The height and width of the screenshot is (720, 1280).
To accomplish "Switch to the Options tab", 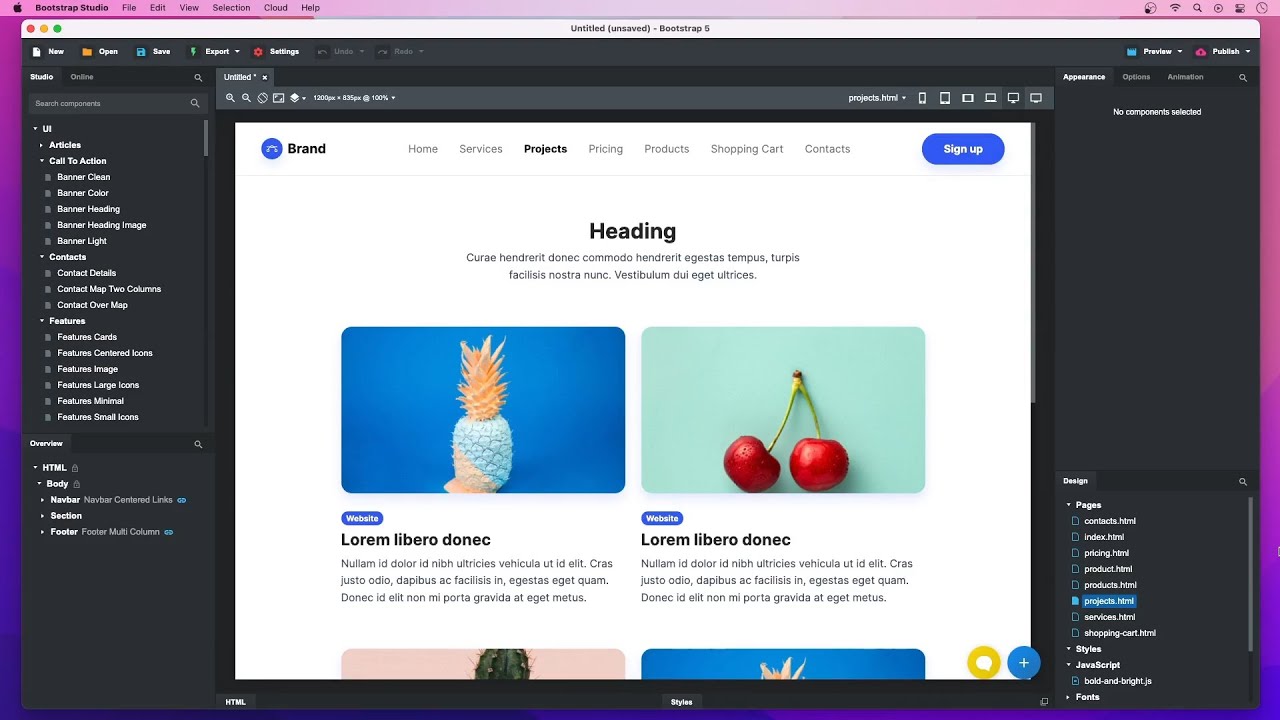I will (x=1136, y=77).
